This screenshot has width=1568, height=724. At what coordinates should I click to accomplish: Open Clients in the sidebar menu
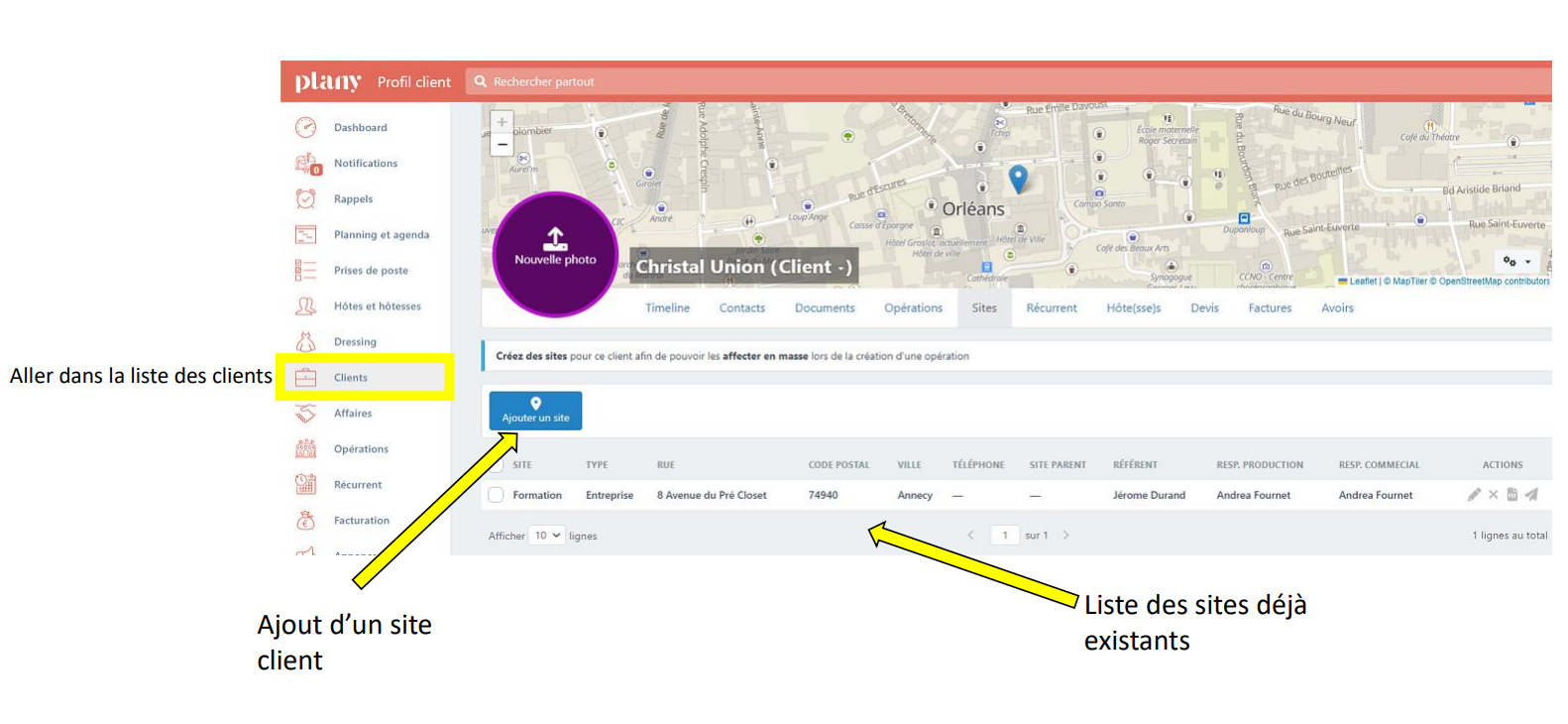point(351,378)
